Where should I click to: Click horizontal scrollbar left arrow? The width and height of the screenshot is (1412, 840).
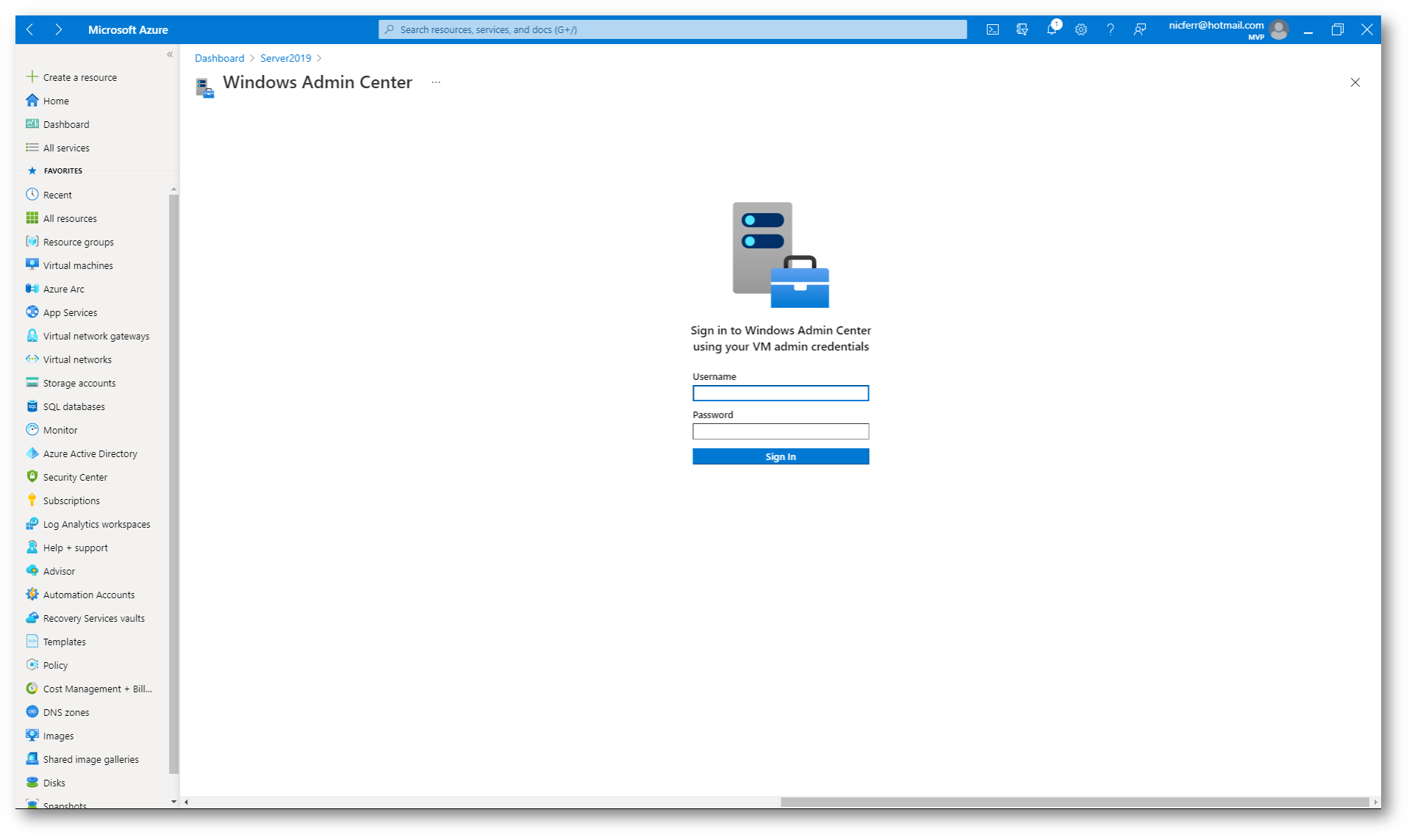tap(186, 802)
